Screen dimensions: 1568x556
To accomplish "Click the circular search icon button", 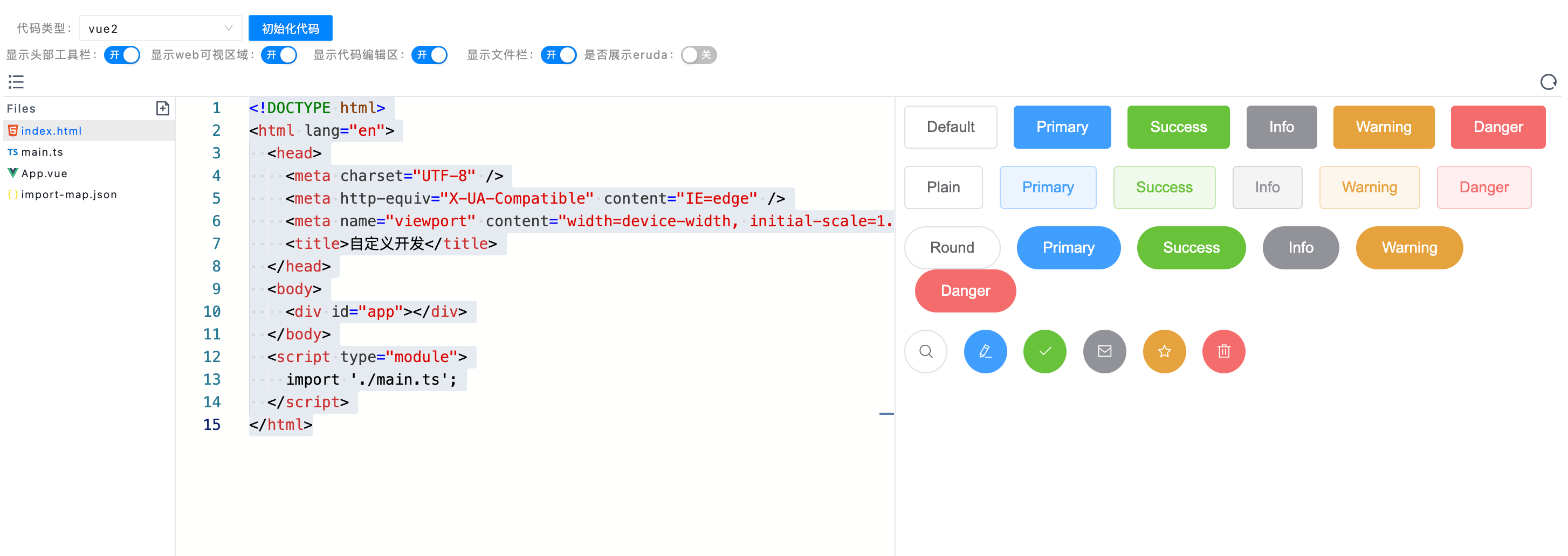I will pos(926,352).
